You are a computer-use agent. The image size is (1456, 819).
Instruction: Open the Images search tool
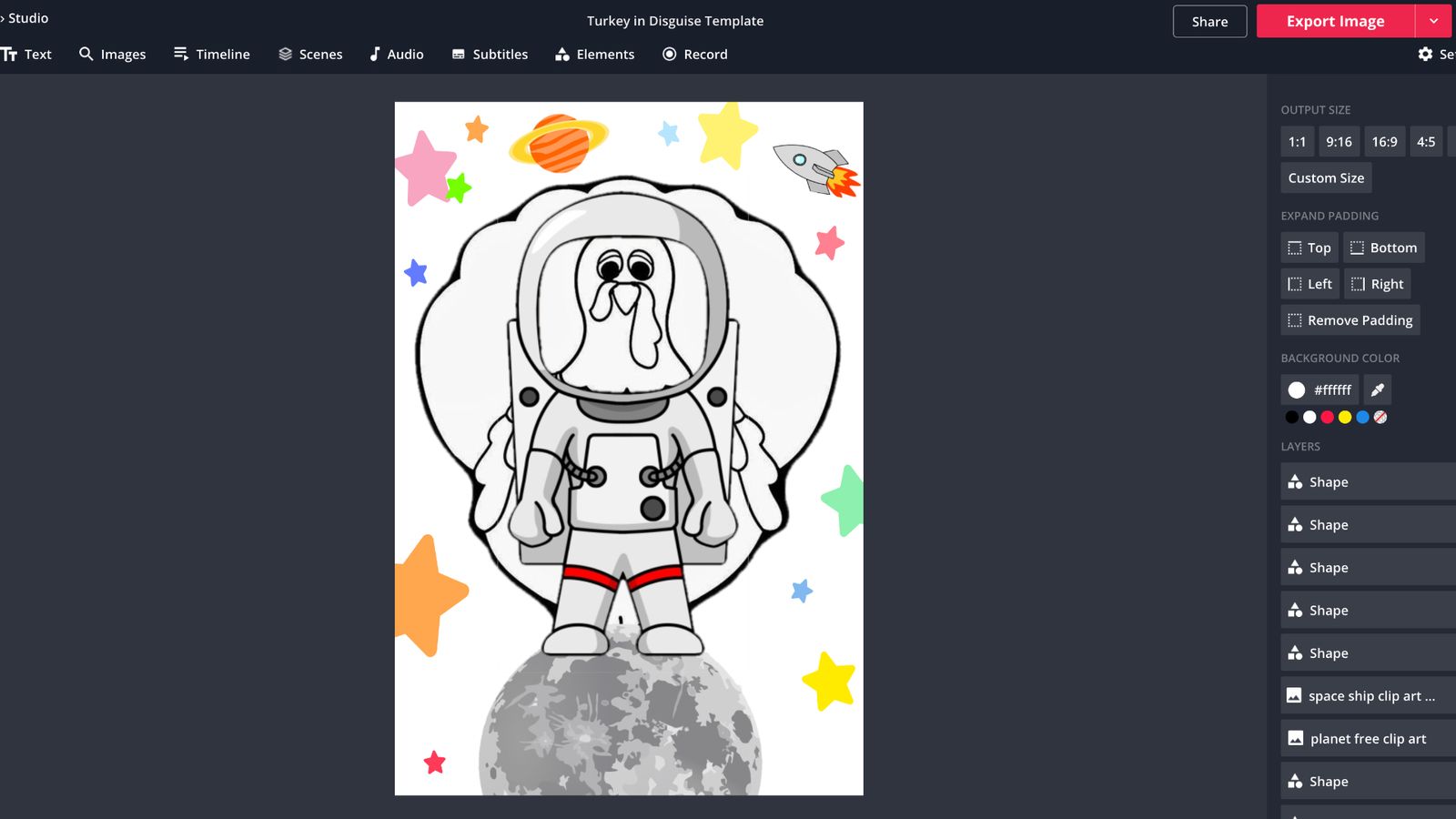[x=112, y=55]
